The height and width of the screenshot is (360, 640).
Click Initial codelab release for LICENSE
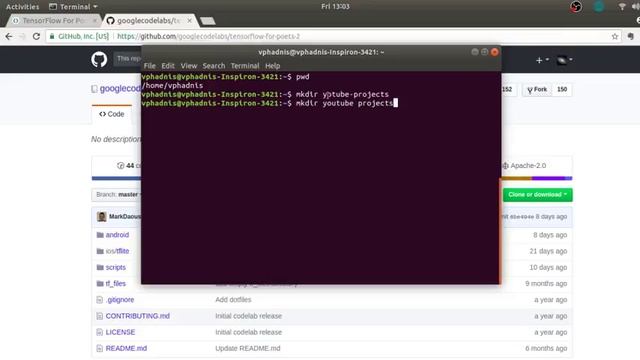(x=249, y=332)
